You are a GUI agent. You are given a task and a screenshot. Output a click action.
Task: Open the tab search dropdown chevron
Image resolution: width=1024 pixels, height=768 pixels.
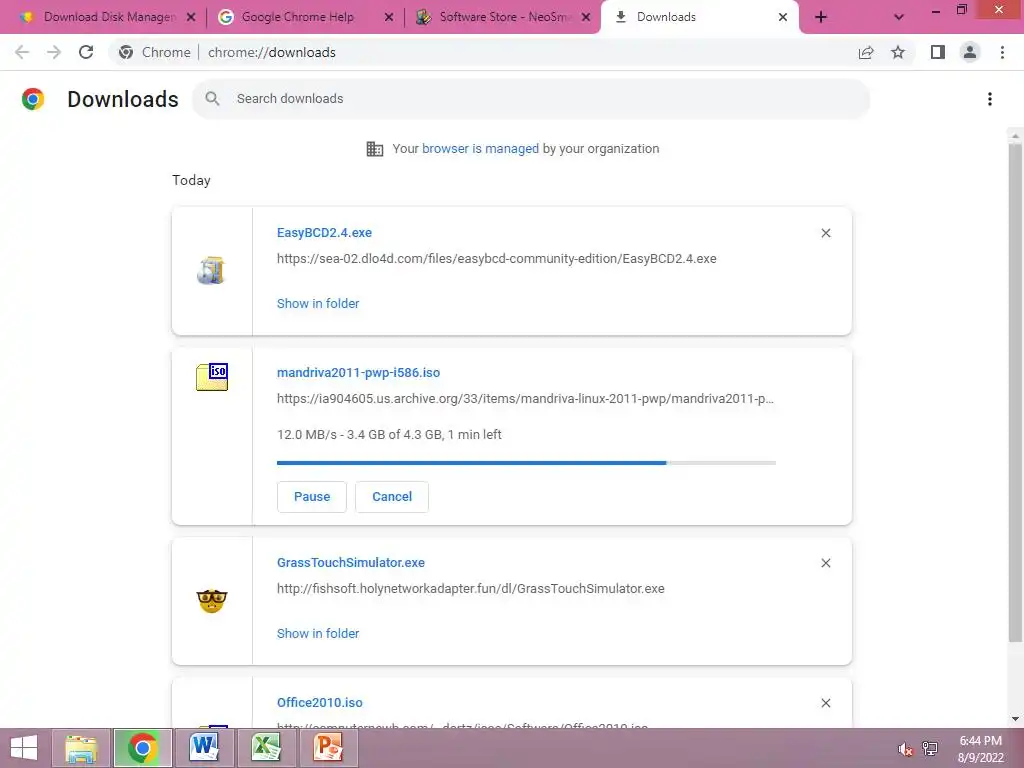(x=899, y=17)
